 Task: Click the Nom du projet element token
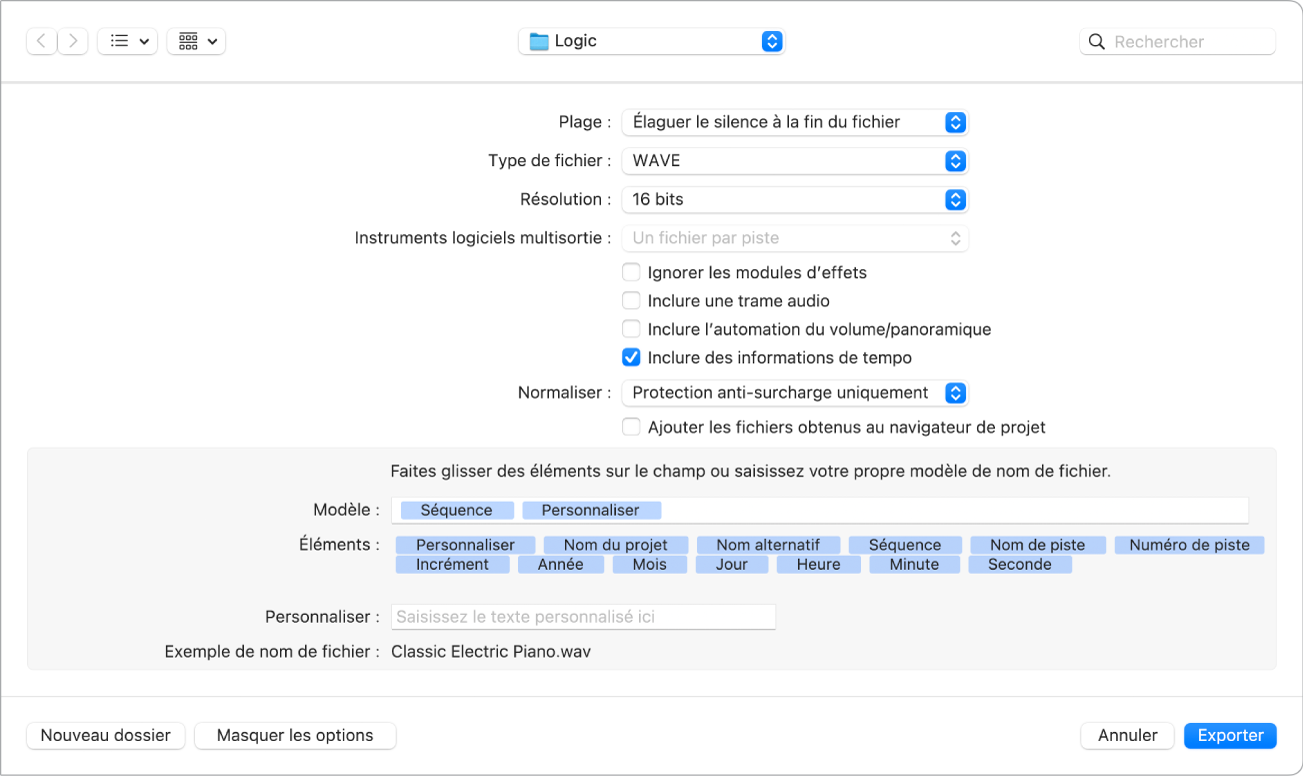(x=615, y=545)
